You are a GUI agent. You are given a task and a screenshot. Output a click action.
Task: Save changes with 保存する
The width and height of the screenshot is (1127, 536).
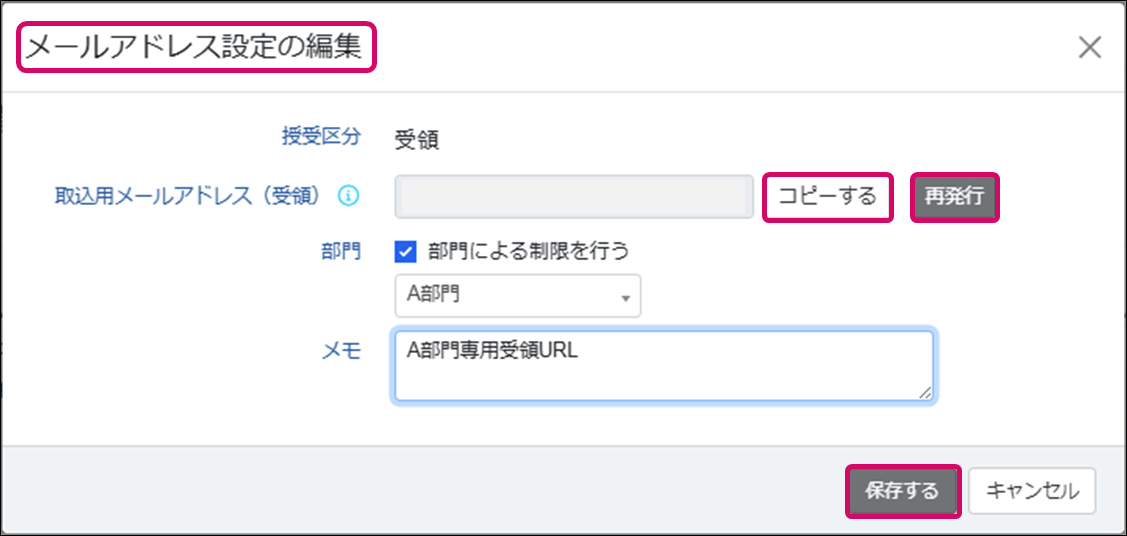(x=903, y=491)
